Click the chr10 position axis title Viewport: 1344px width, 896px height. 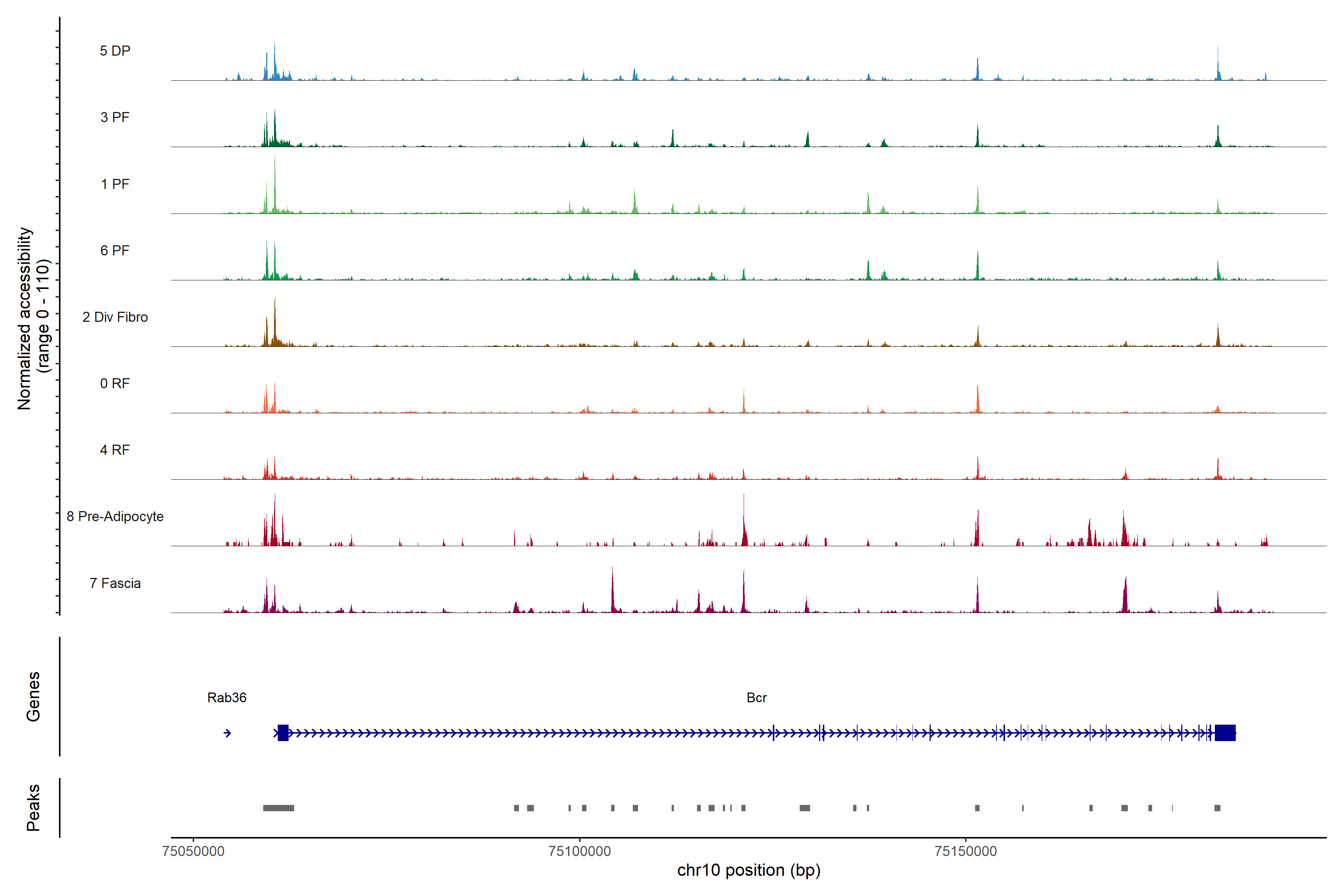pyautogui.click(x=749, y=870)
